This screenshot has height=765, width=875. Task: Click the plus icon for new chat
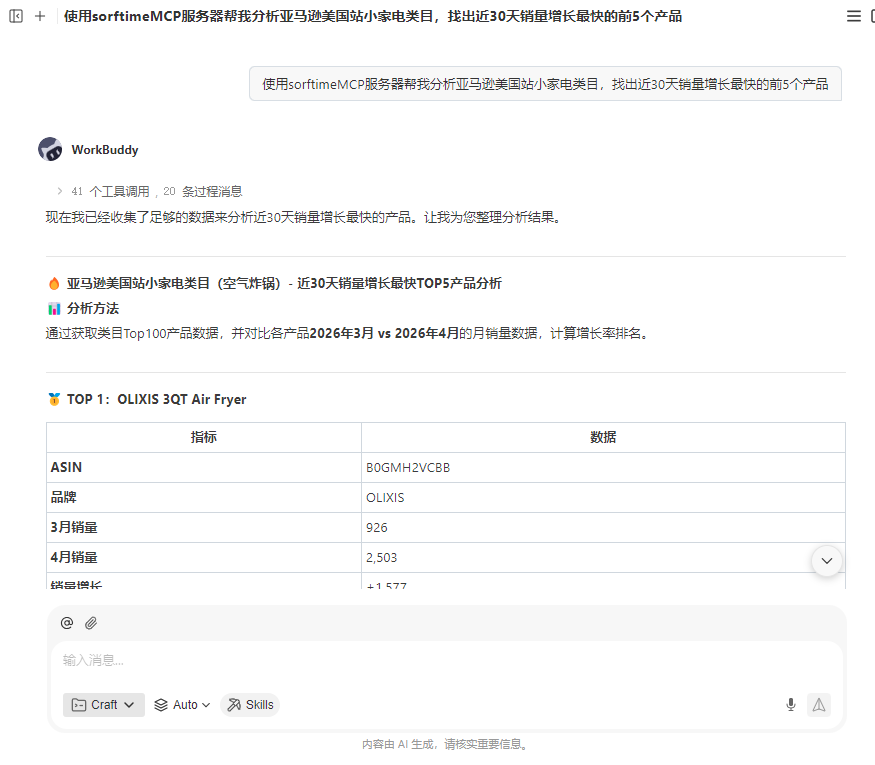click(x=40, y=16)
